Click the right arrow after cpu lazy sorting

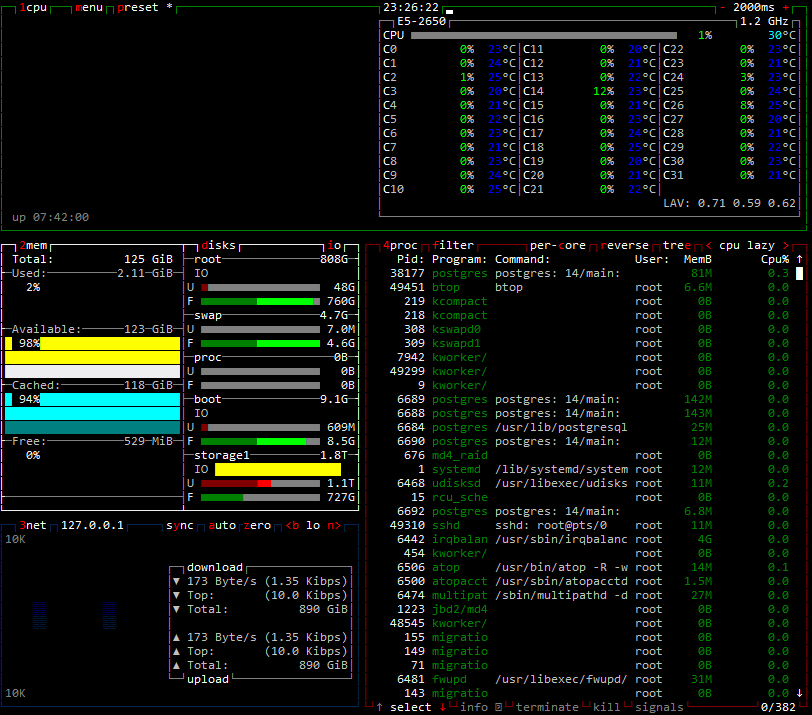point(786,245)
